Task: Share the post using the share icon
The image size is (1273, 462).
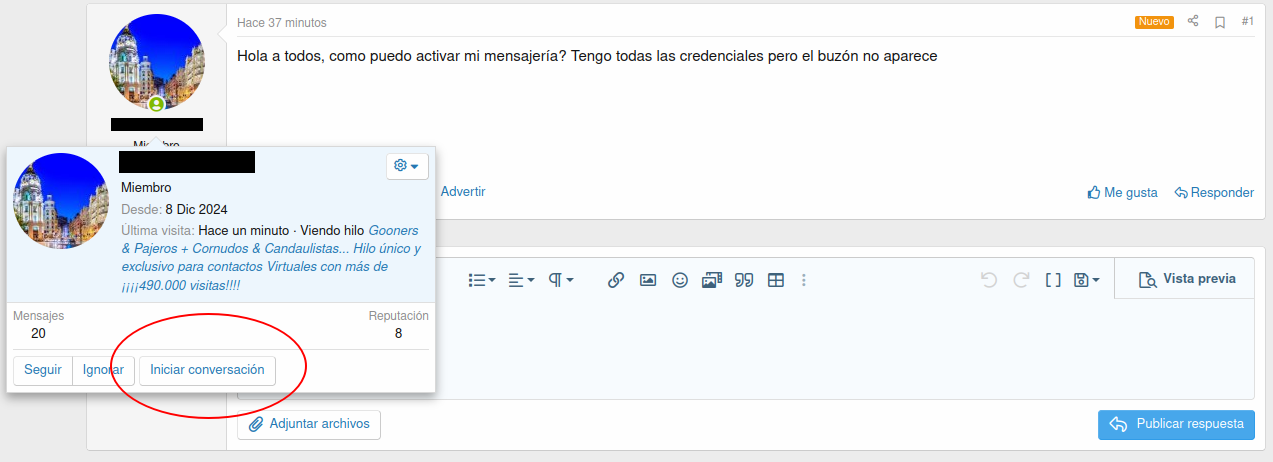Action: pyautogui.click(x=1193, y=22)
